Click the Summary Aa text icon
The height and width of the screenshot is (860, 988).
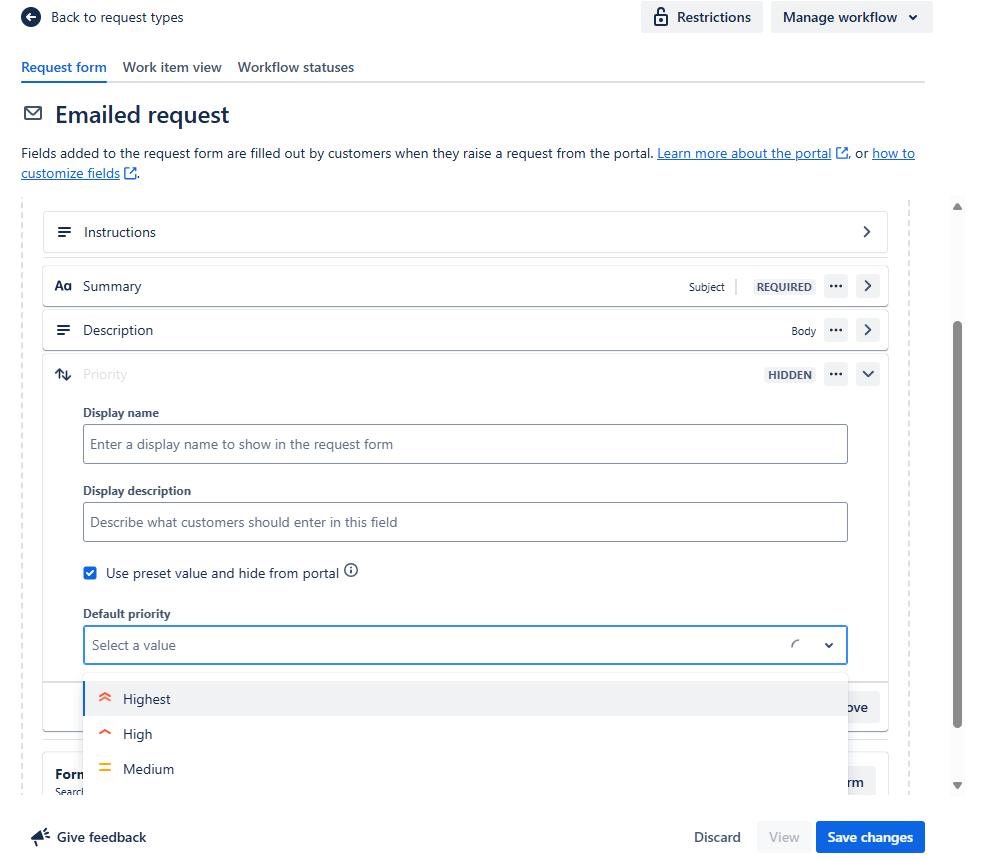tap(63, 286)
